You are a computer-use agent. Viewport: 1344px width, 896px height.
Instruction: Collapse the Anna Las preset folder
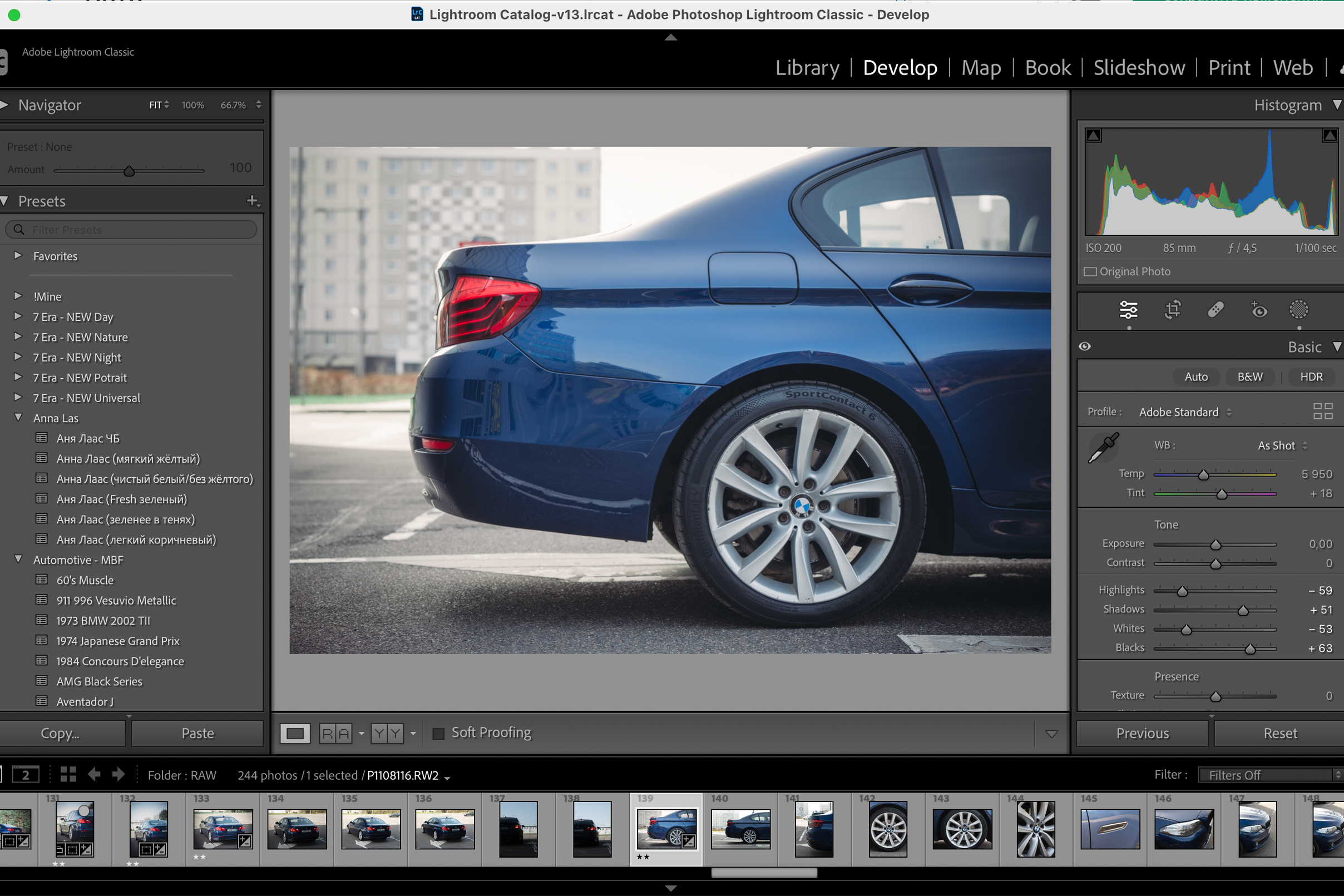[x=18, y=418]
